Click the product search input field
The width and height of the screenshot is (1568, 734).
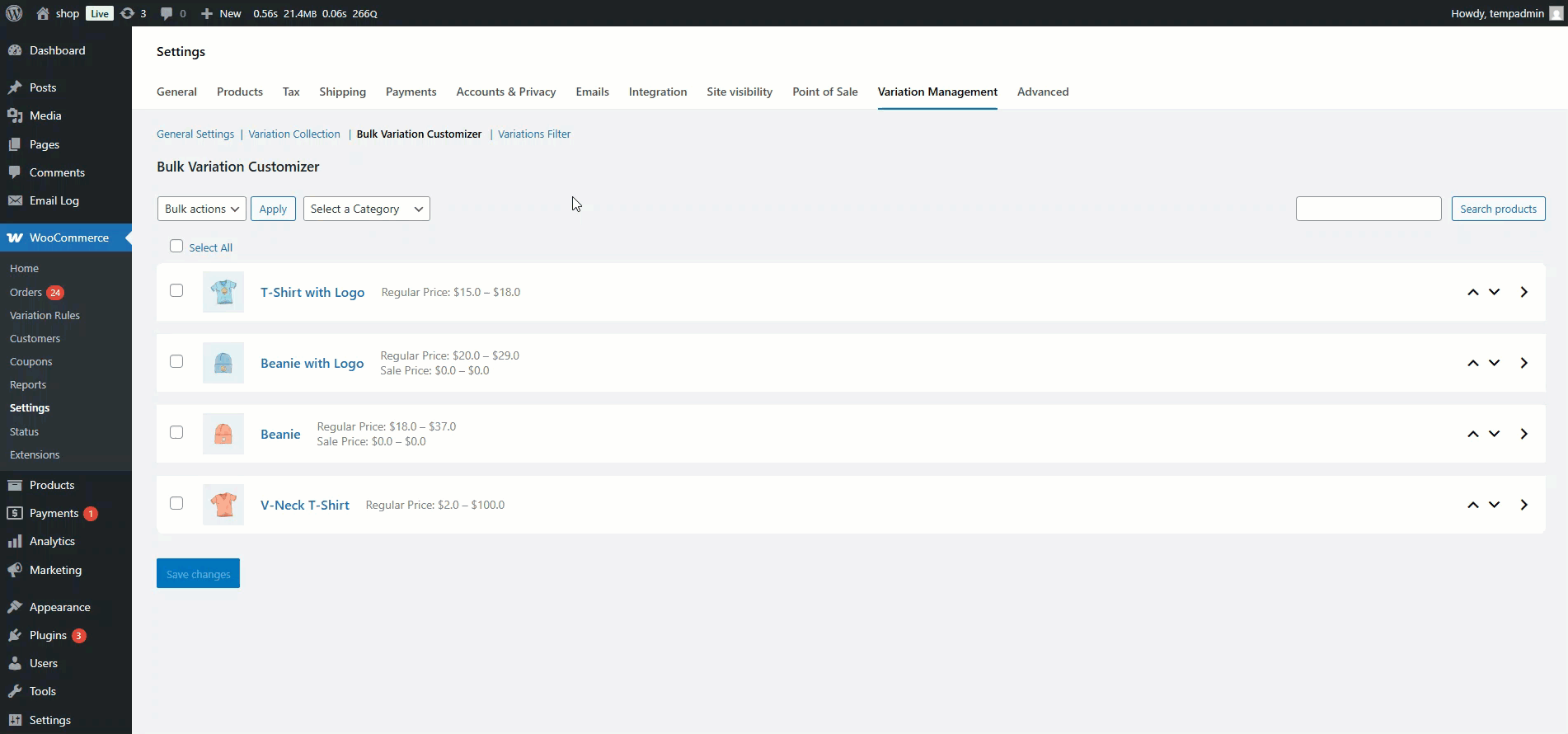tap(1368, 209)
